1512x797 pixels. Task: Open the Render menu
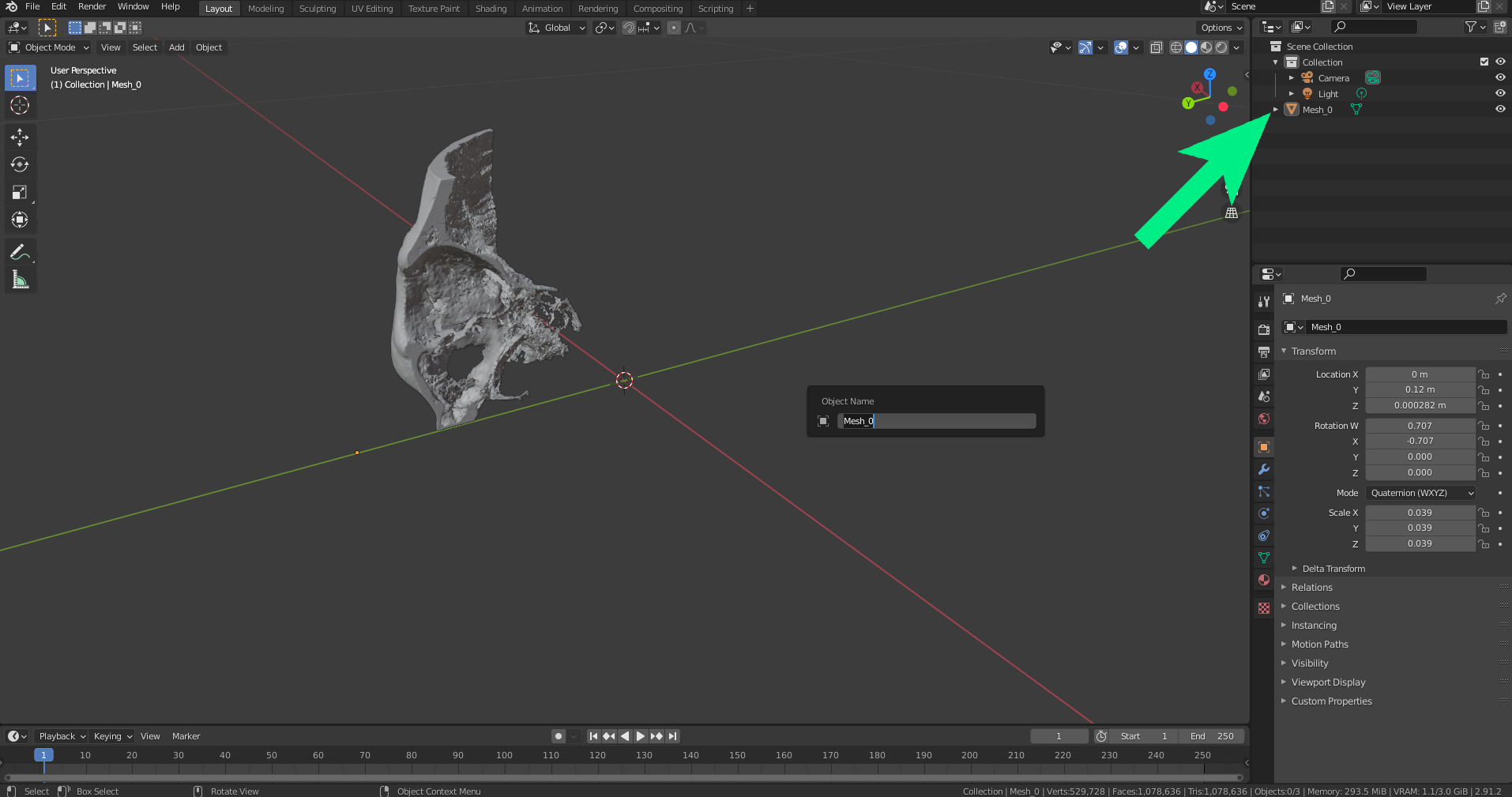click(x=92, y=6)
